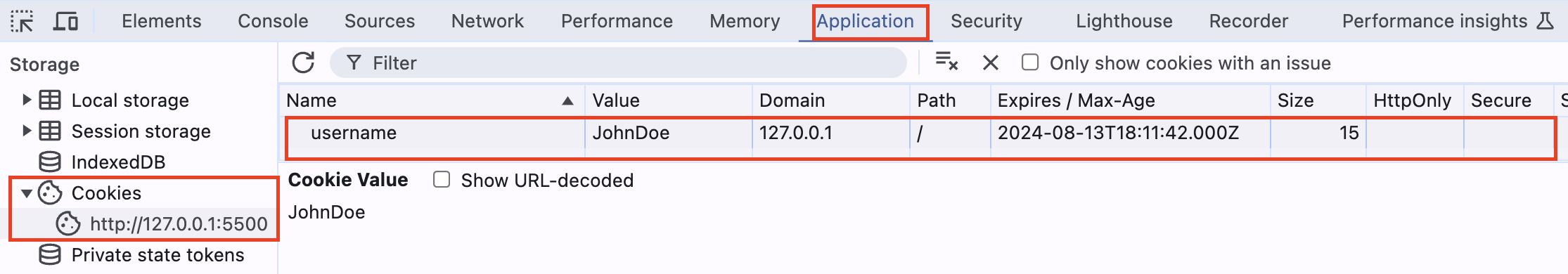The width and height of the screenshot is (1568, 274).
Task: Click the Private state tokens database icon
Action: tap(49, 255)
